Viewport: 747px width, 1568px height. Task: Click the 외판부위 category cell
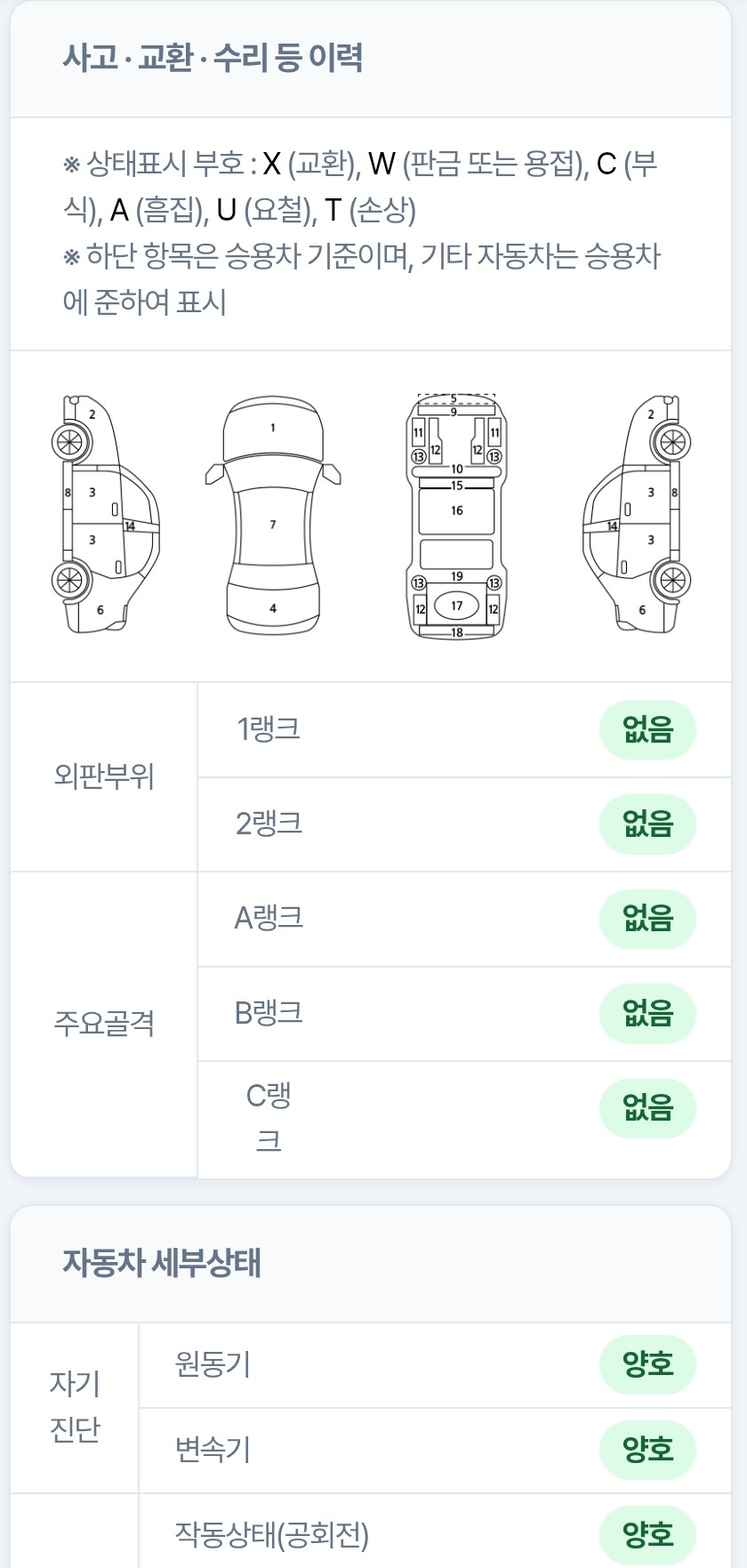(104, 777)
